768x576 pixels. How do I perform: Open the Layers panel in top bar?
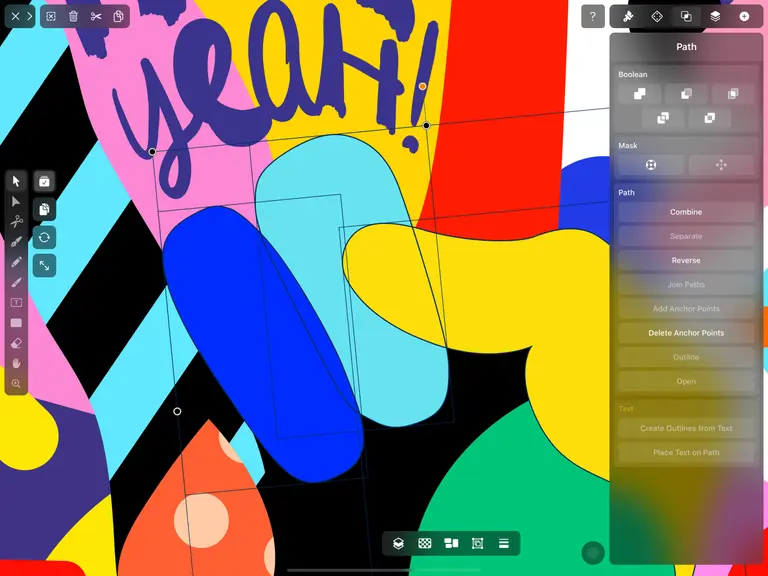click(x=715, y=17)
